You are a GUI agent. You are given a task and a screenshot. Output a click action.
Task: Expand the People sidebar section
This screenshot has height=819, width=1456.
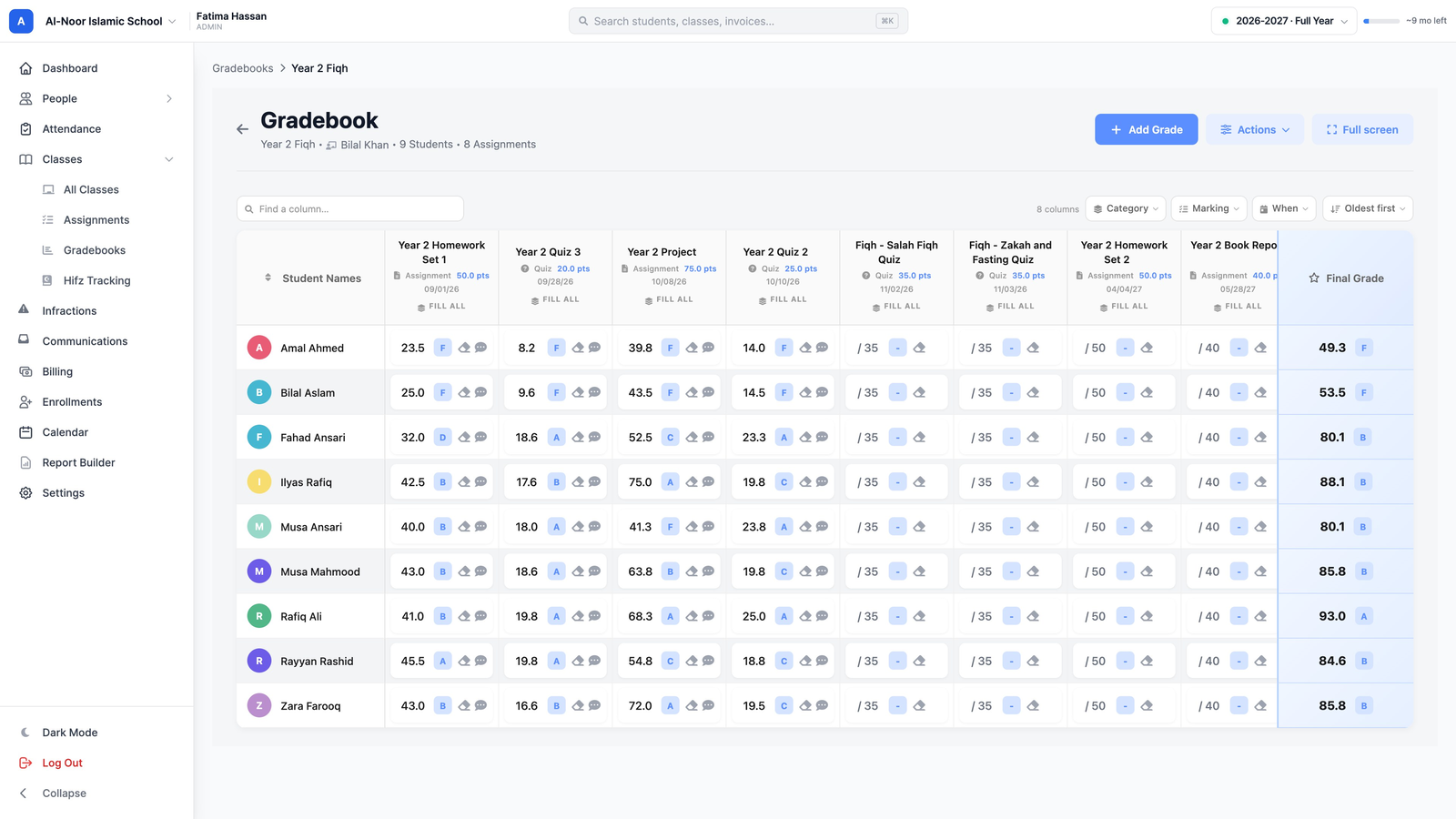click(x=169, y=98)
